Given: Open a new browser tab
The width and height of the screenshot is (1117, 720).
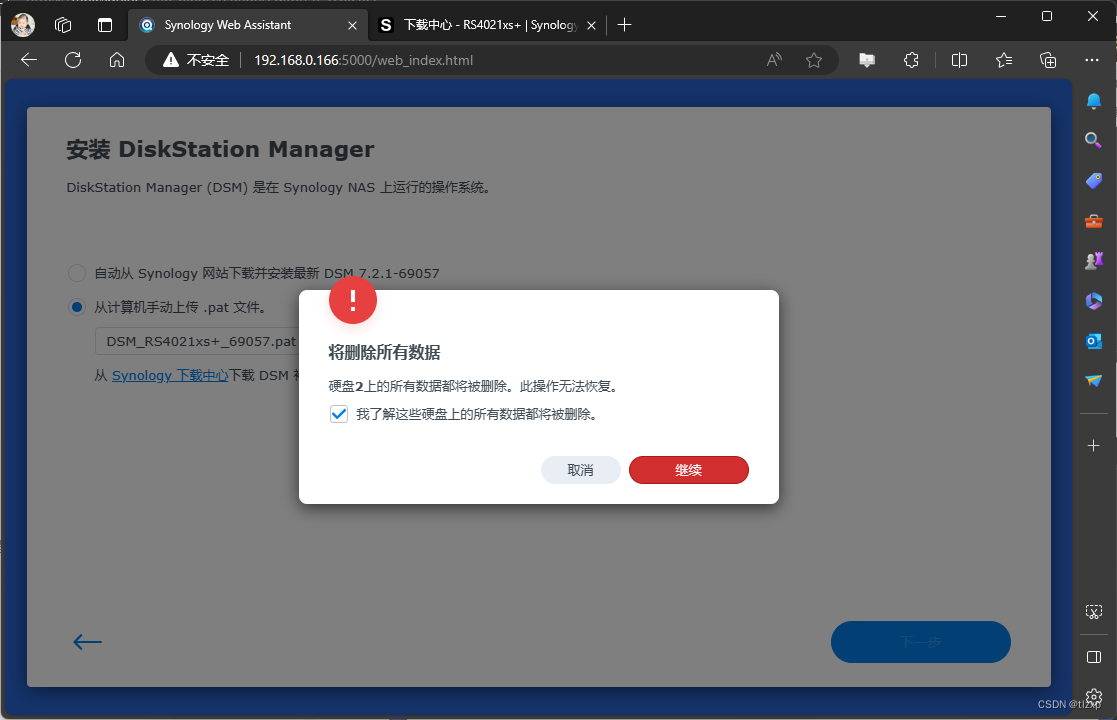Looking at the screenshot, I should [x=625, y=25].
